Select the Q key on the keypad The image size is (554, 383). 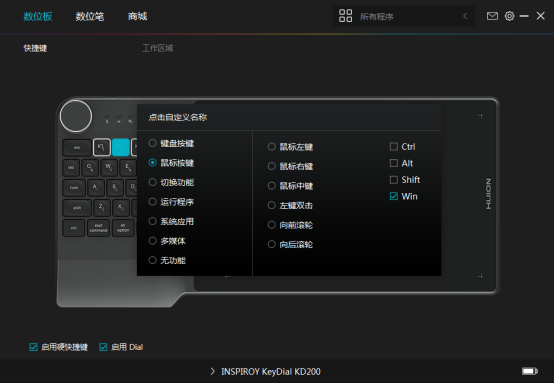[90, 167]
